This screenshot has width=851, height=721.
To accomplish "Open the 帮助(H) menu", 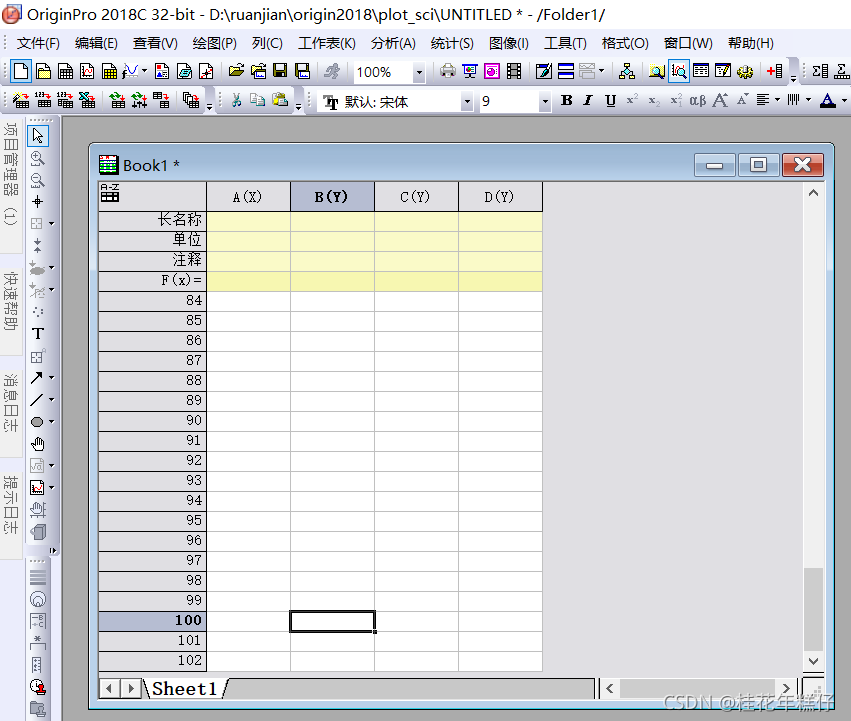I will click(751, 43).
